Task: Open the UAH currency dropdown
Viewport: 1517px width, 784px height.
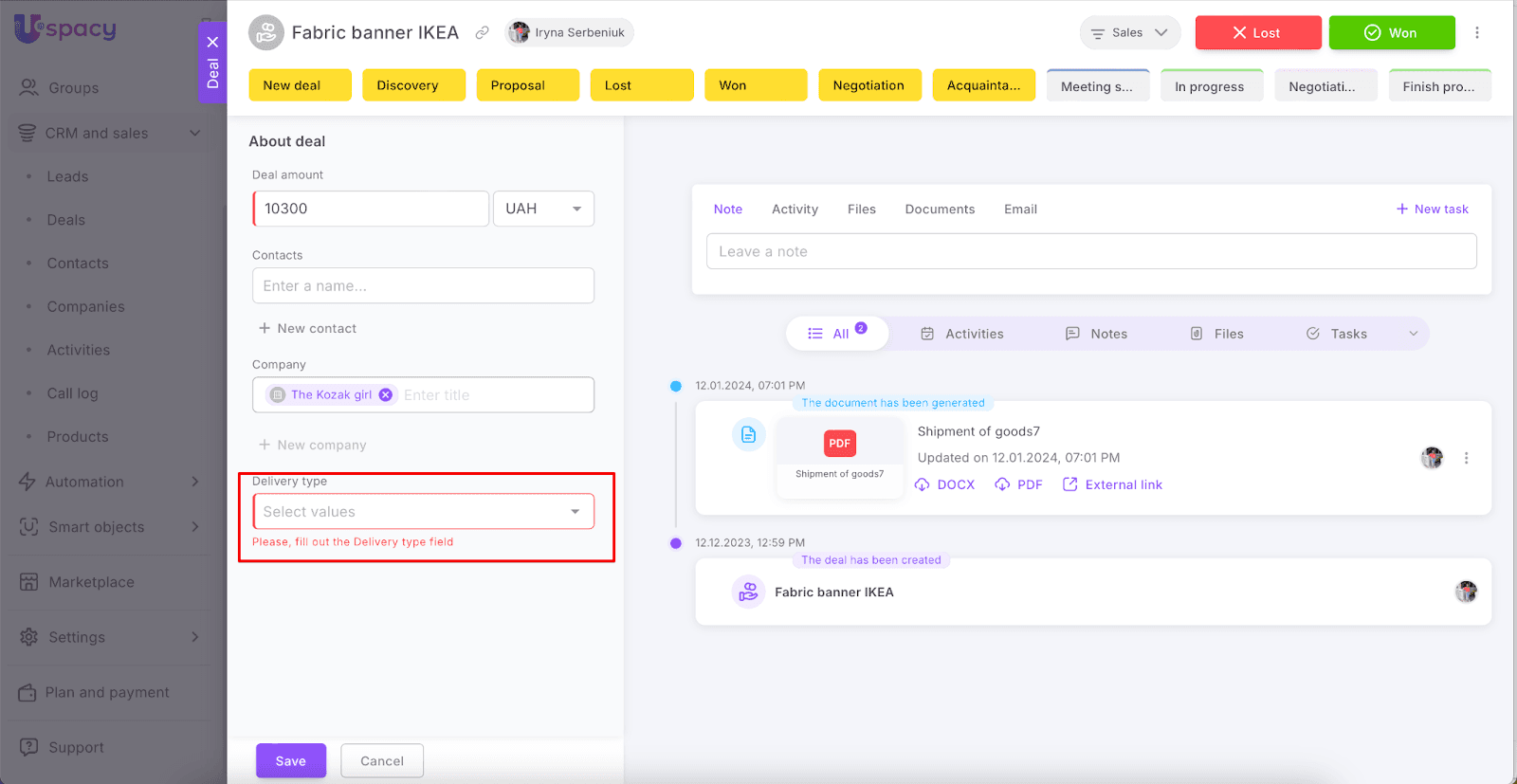Action: (x=543, y=209)
